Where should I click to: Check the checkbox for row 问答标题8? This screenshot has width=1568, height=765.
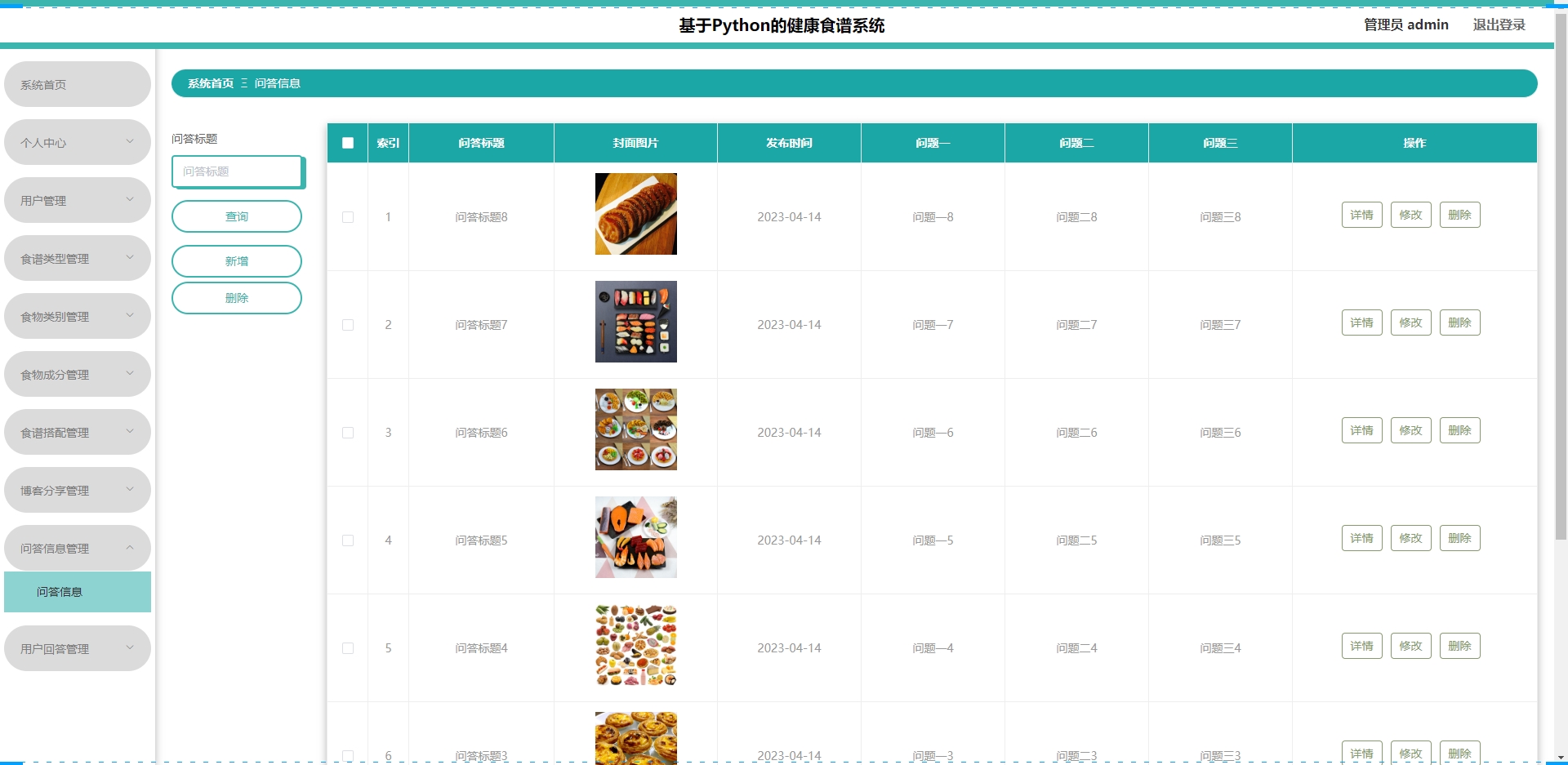click(348, 217)
